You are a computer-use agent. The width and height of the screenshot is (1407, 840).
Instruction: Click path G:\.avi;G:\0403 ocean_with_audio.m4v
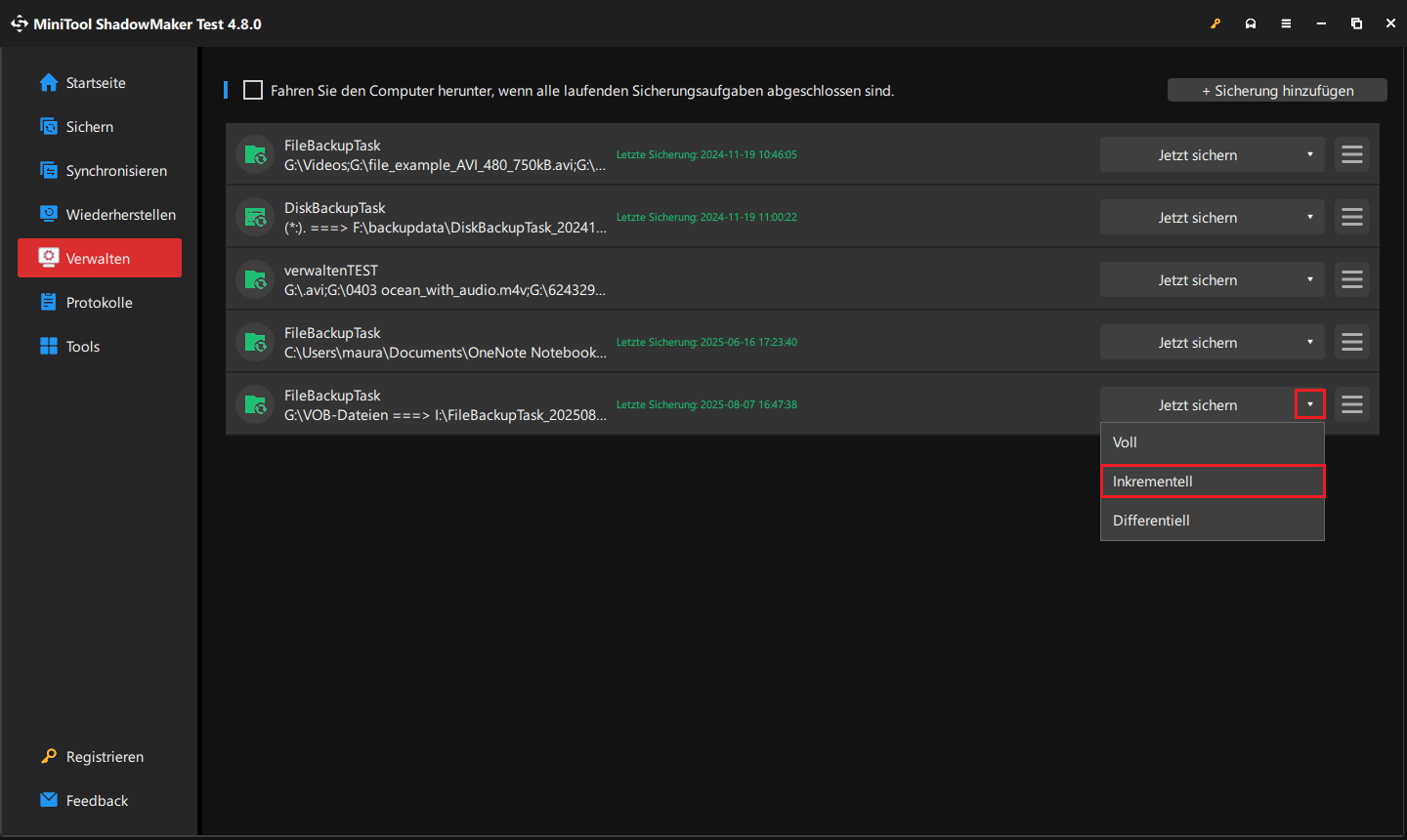(x=445, y=290)
